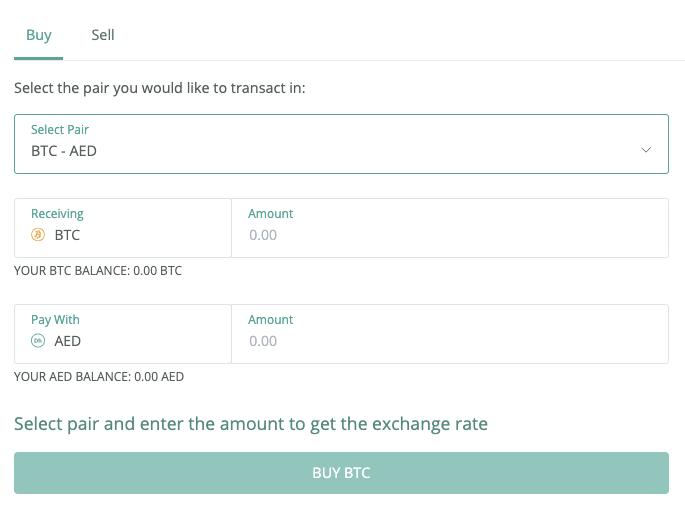Select the Receiving BTC currency box
Image resolution: width=685 pixels, height=527 pixels.
(x=123, y=228)
